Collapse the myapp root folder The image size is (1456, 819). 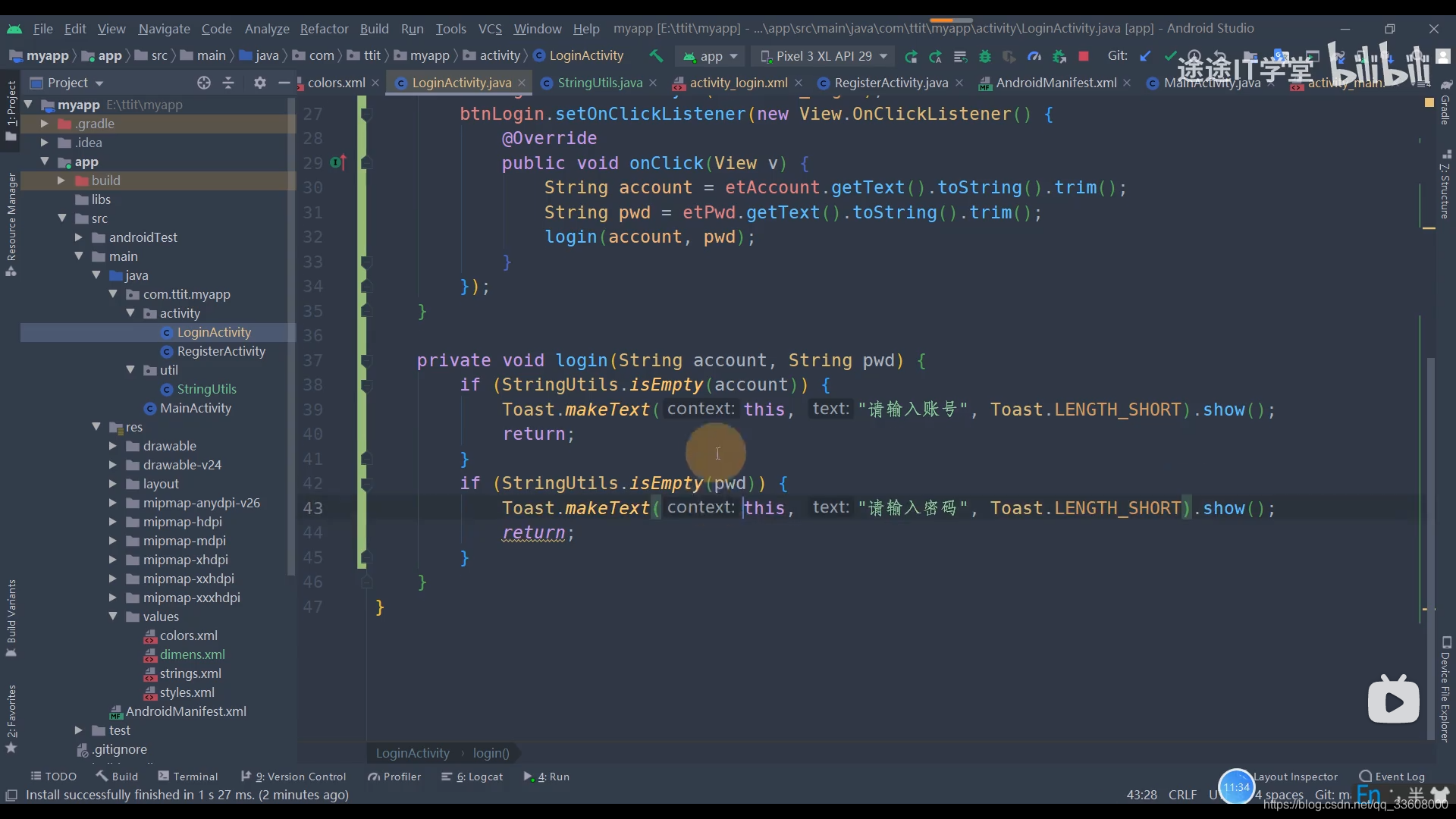click(x=29, y=105)
